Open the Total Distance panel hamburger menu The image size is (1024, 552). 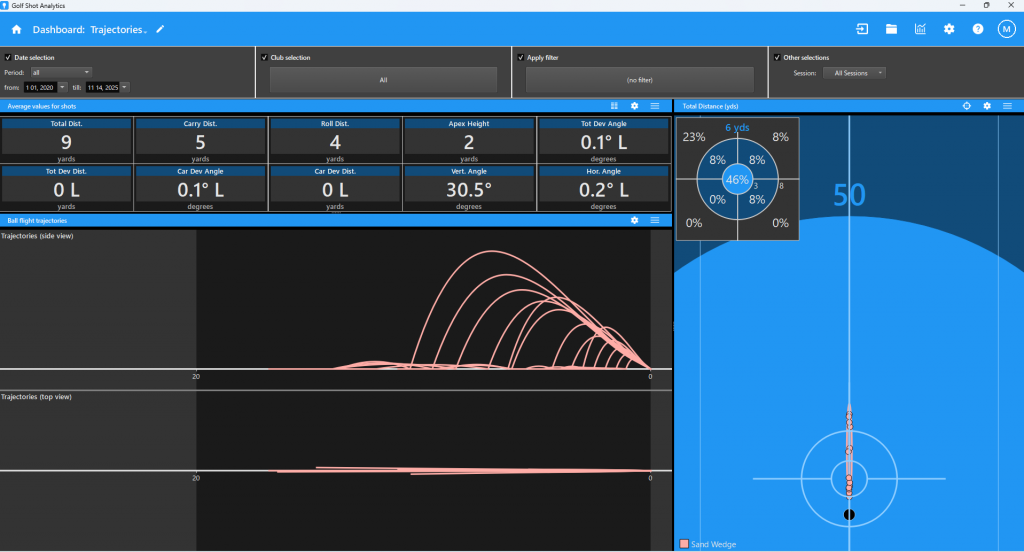click(x=1007, y=106)
